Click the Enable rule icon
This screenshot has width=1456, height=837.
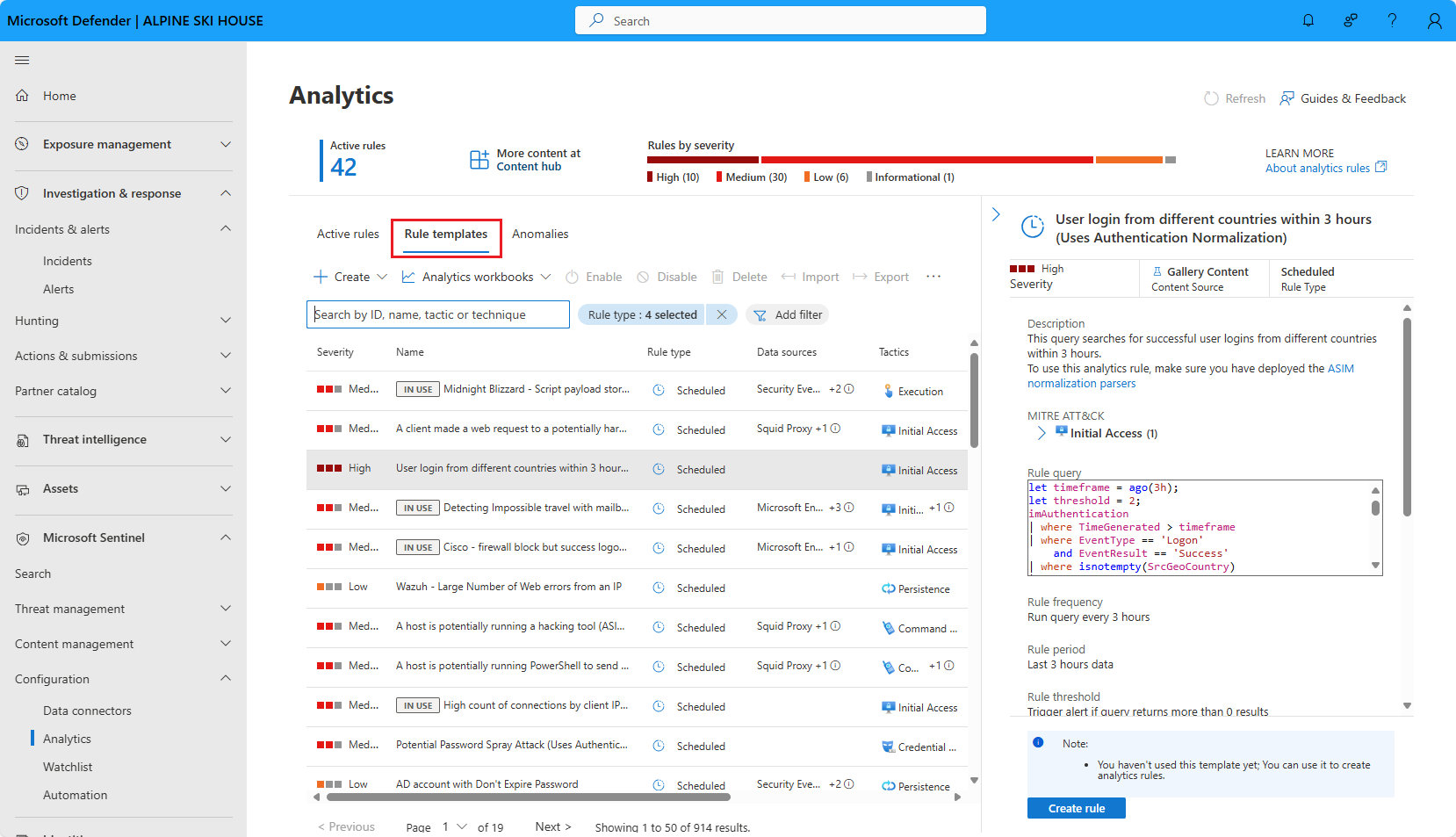572,277
